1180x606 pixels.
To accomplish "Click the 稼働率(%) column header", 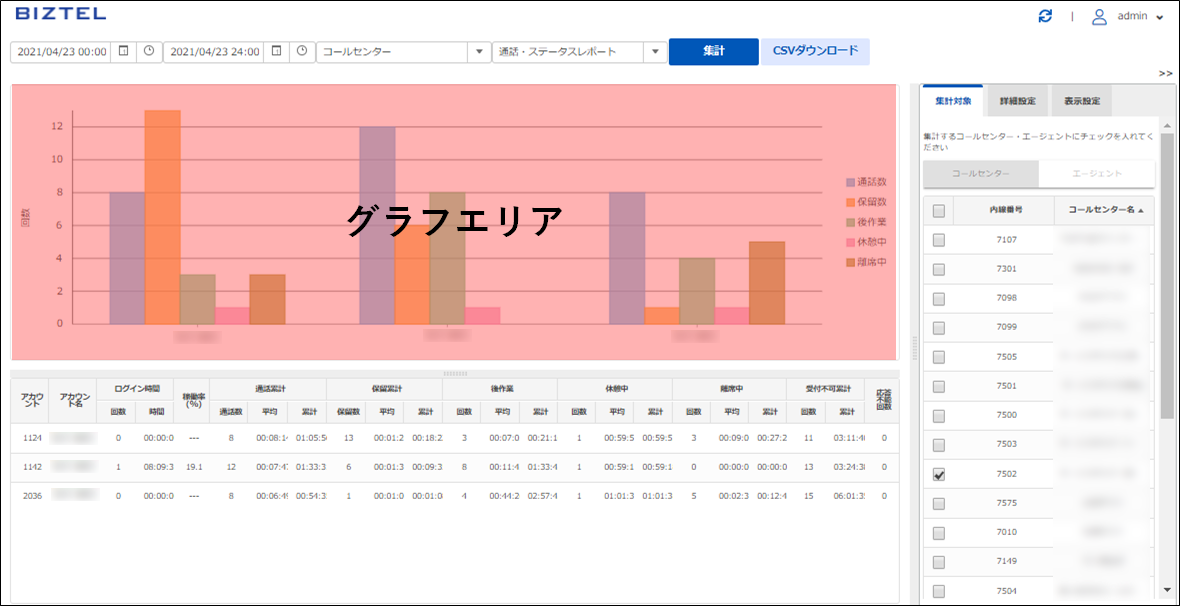I will coord(193,401).
